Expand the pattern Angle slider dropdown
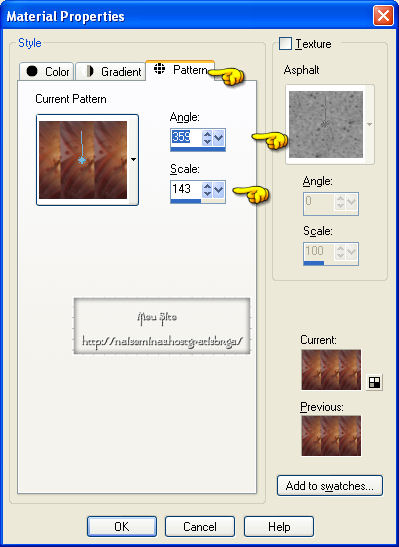399x547 pixels. coord(219,137)
